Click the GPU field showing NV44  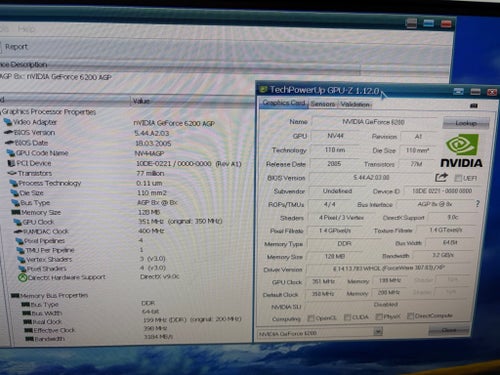335,136
